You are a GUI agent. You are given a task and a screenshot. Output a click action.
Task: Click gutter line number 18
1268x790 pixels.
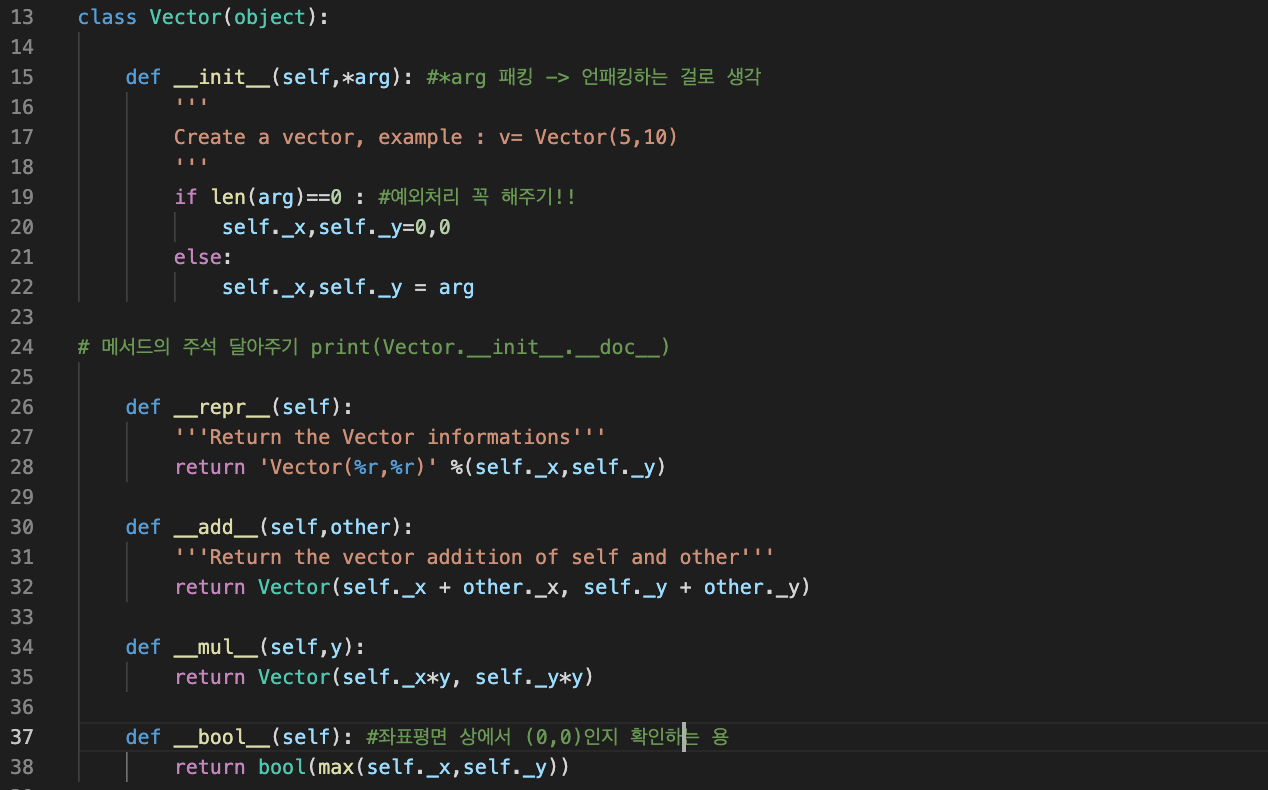[x=22, y=167]
